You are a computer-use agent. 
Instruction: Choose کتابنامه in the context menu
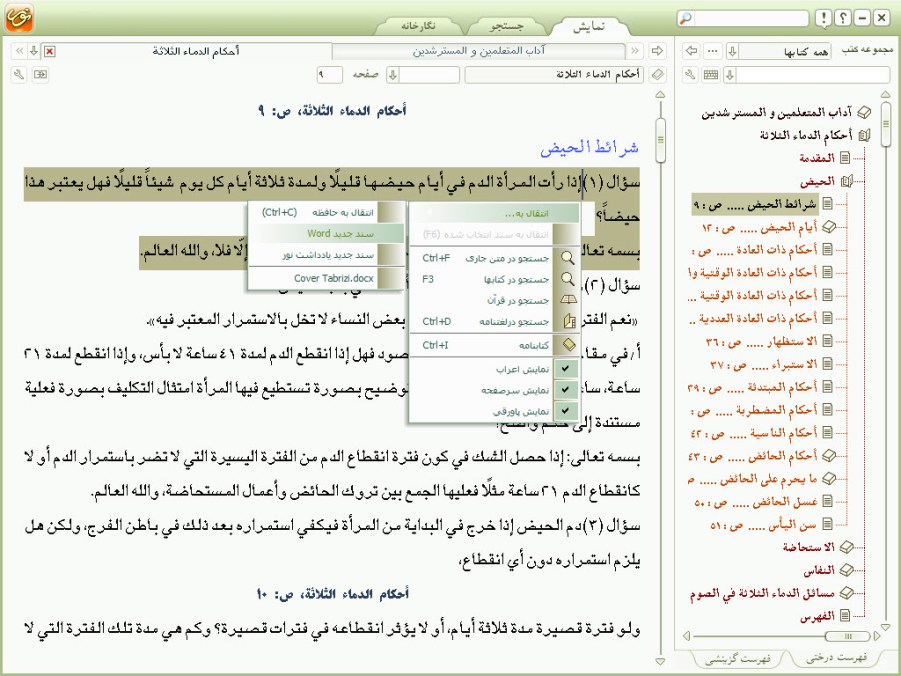pos(495,345)
